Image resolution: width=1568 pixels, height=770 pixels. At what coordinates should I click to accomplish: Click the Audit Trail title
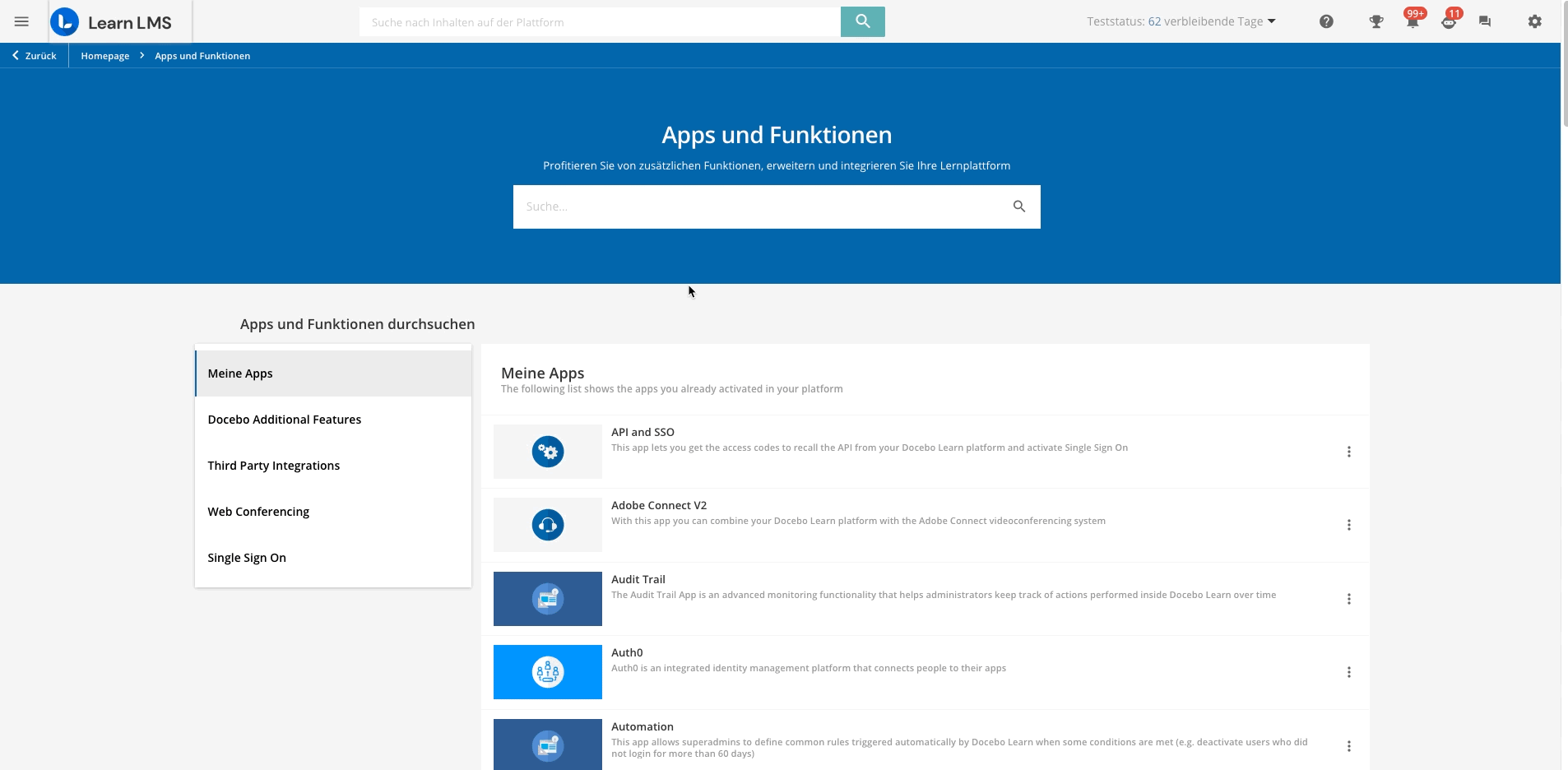tap(638, 579)
